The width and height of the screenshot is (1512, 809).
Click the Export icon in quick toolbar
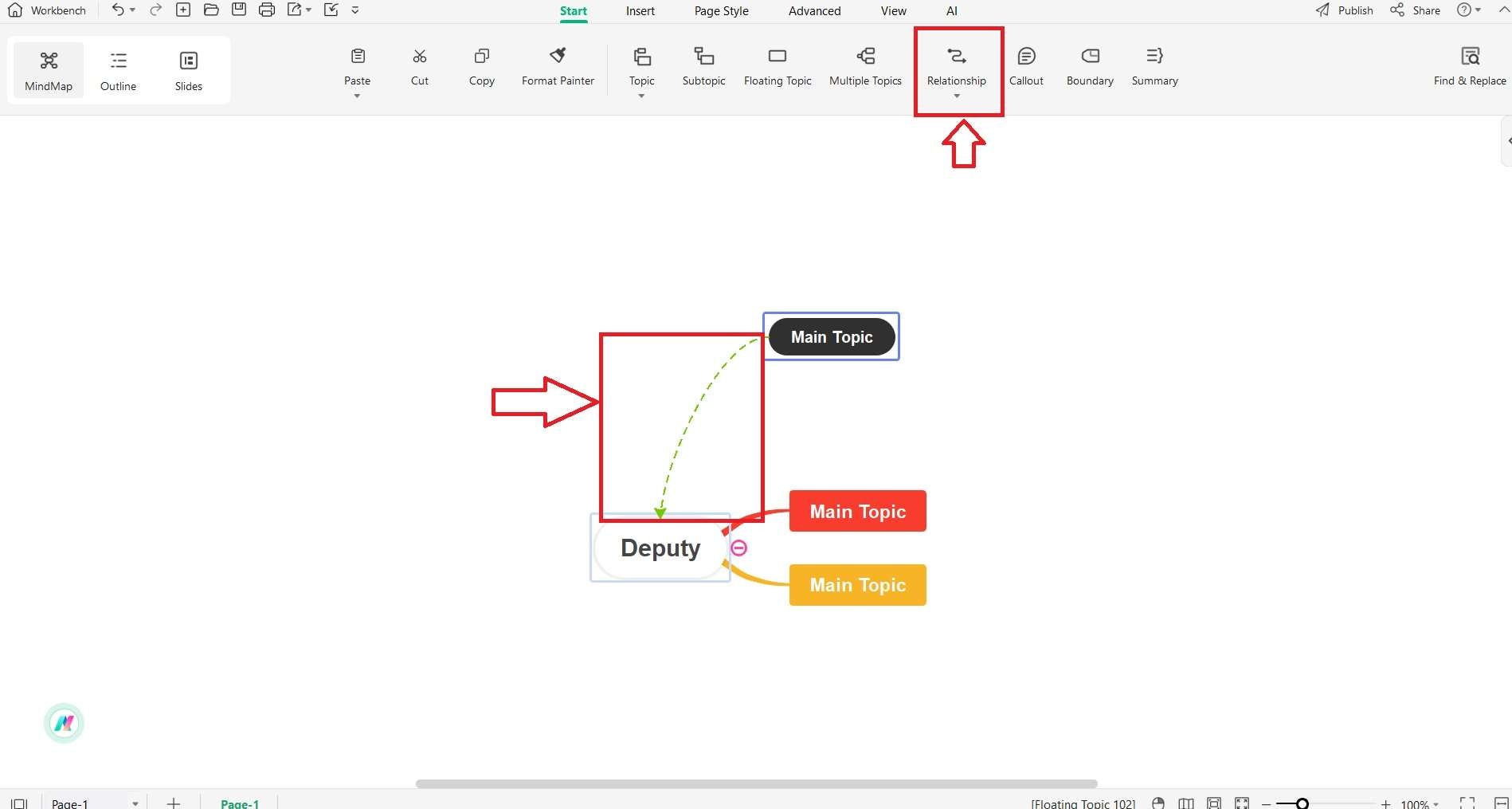[295, 10]
